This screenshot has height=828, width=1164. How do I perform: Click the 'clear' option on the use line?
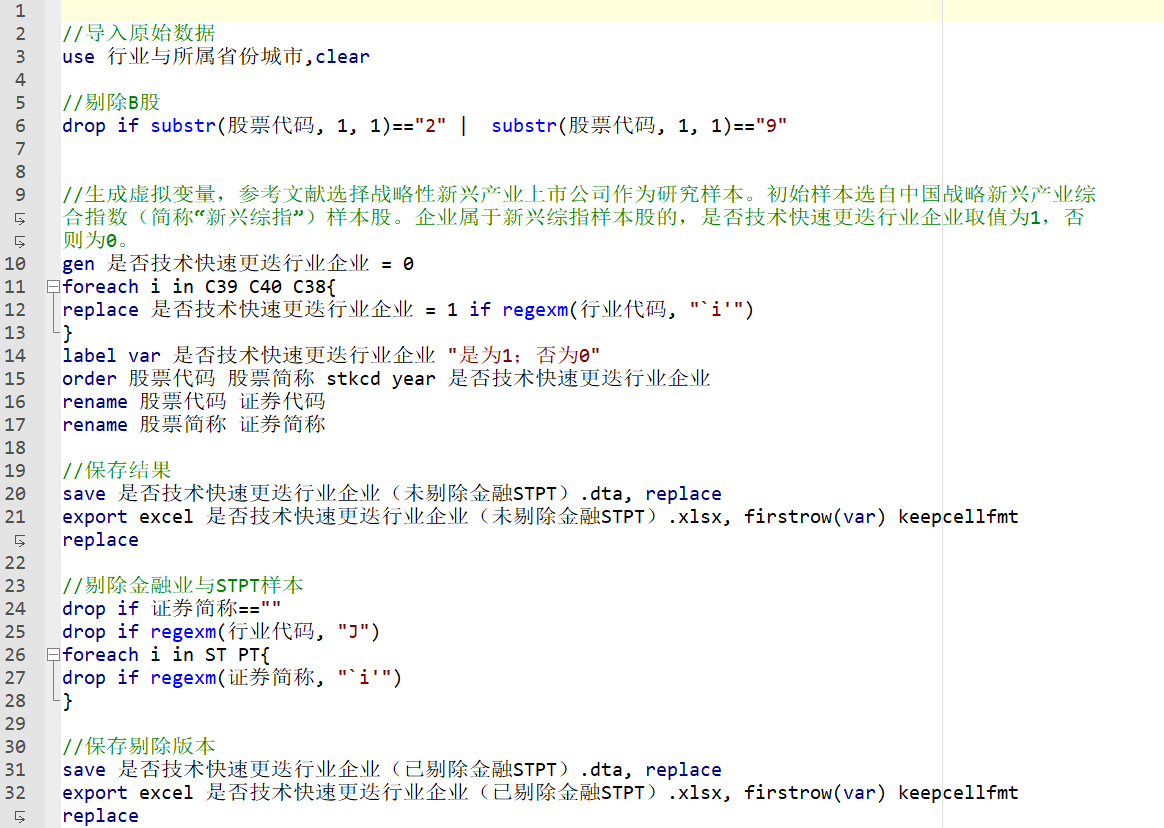pyautogui.click(x=343, y=57)
